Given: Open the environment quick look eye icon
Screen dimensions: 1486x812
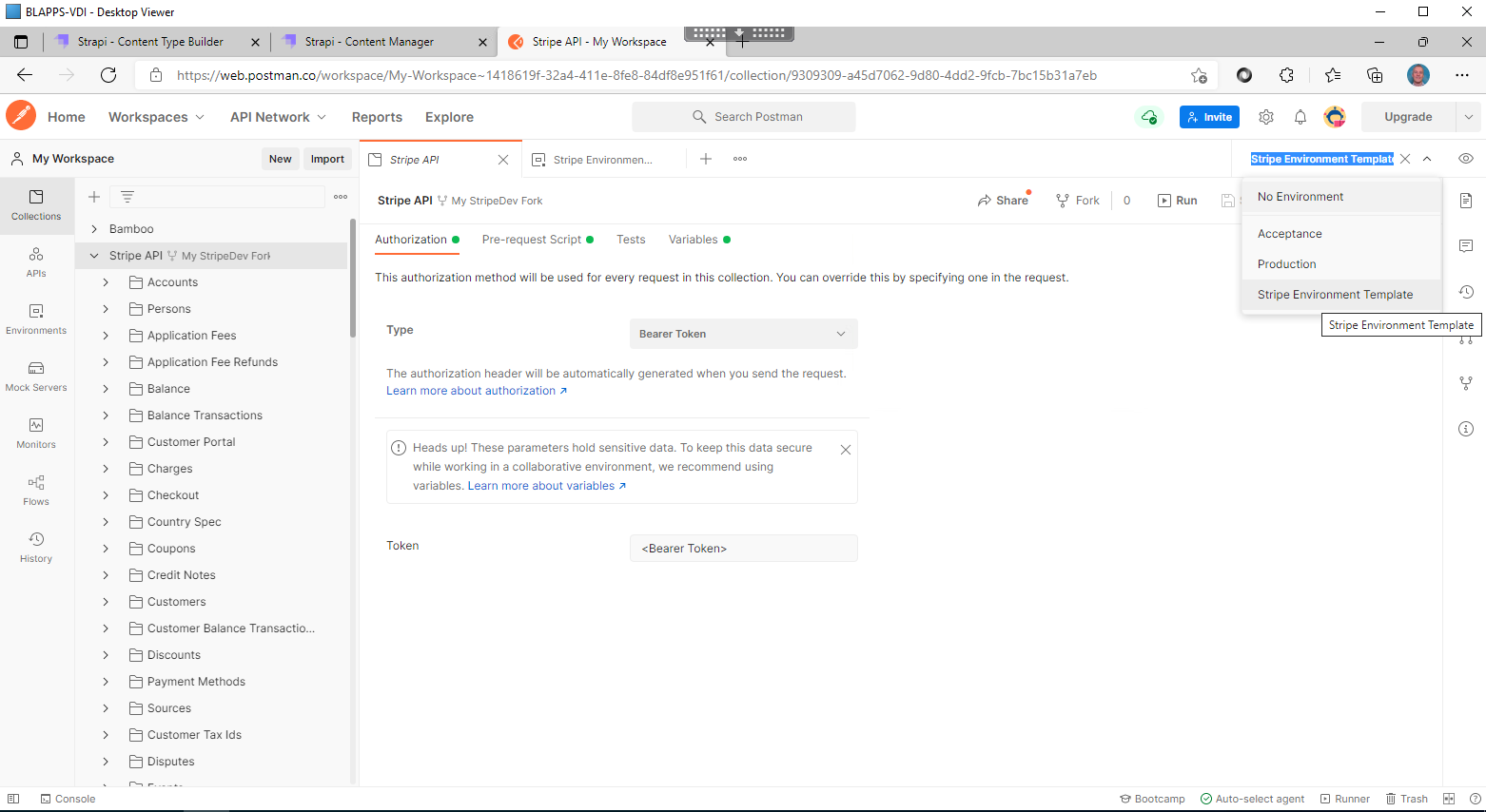Looking at the screenshot, I should (x=1465, y=159).
